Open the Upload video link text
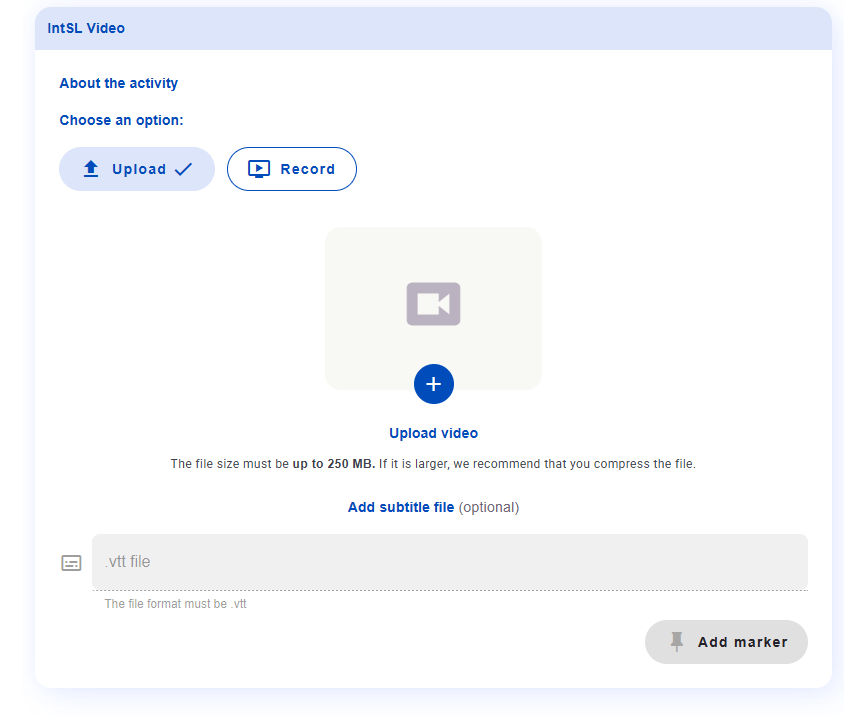Viewport: 862px width, 717px height. (434, 433)
